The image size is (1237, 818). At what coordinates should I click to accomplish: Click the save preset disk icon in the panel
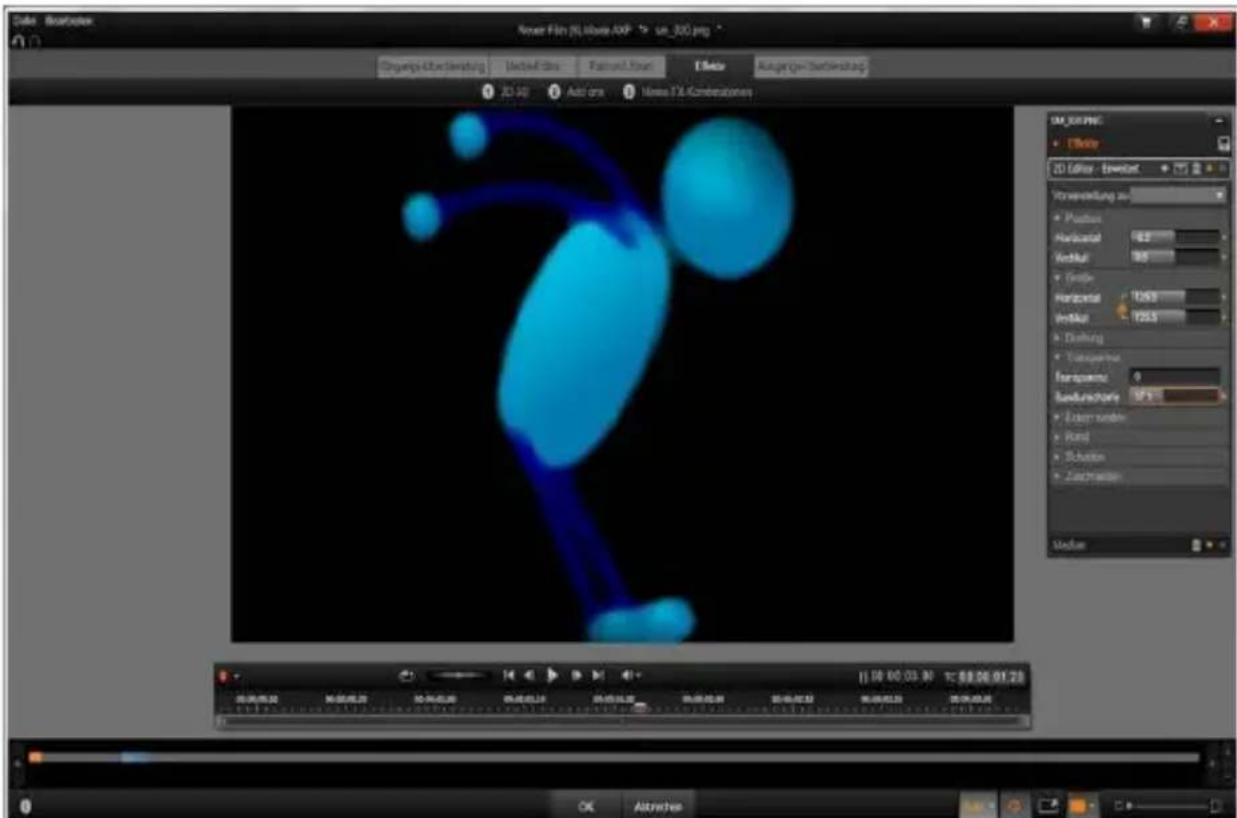(x=1222, y=144)
